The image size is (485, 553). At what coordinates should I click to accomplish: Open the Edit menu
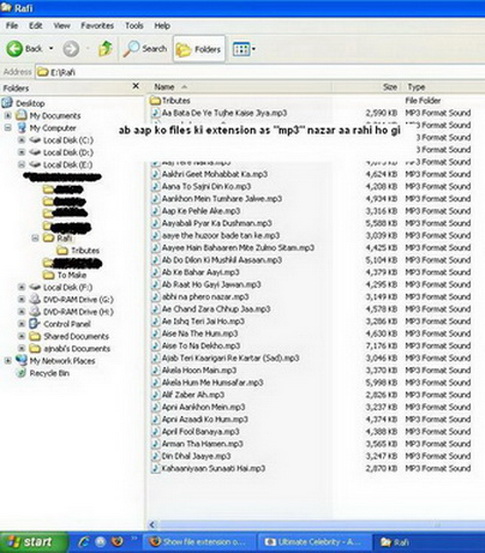pos(36,26)
